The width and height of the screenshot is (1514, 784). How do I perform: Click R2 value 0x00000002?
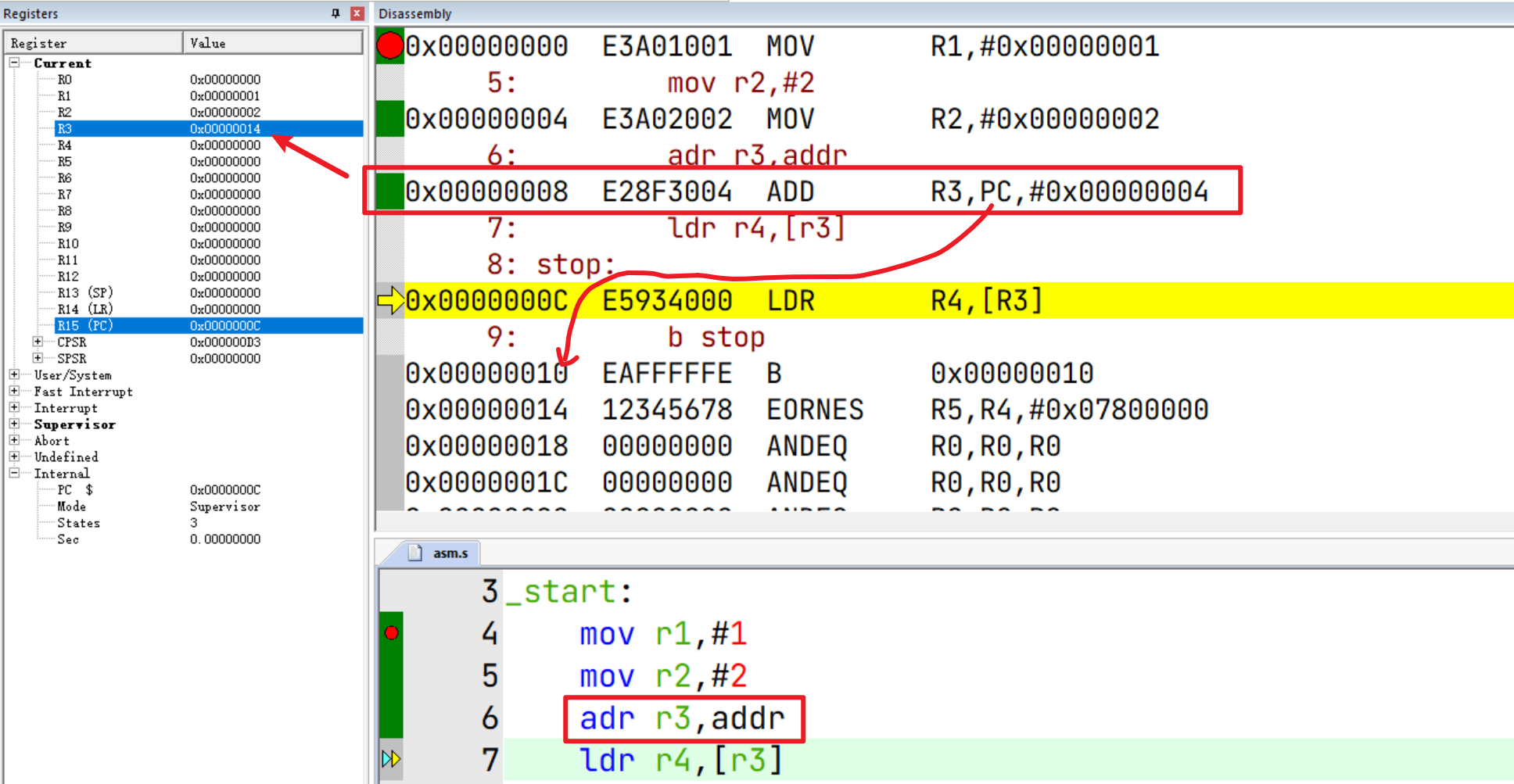tap(225, 112)
